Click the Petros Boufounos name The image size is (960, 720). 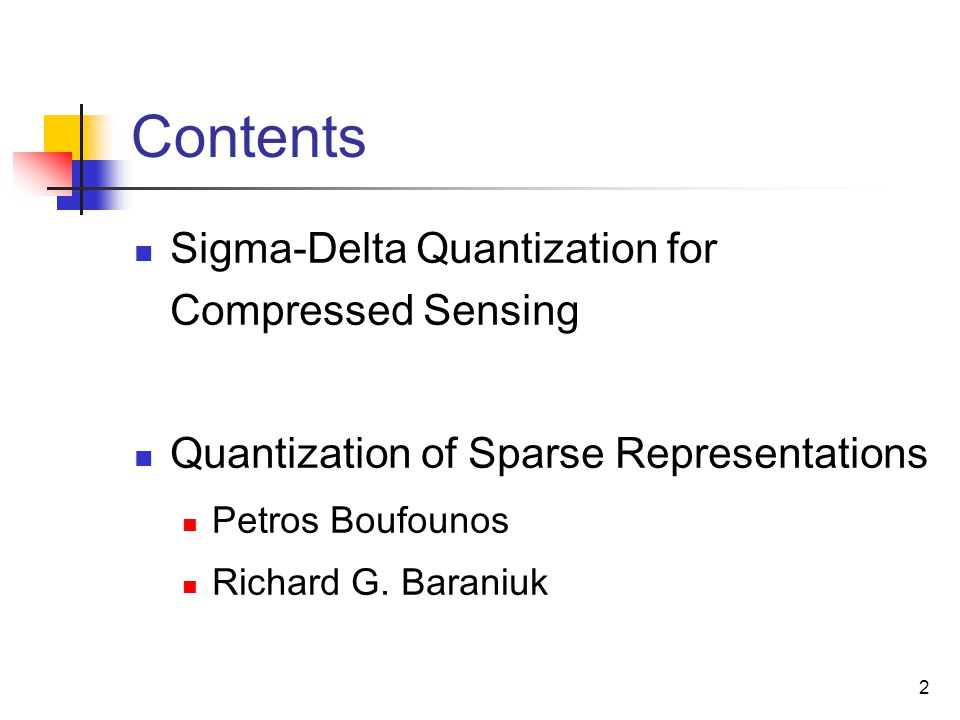tap(360, 521)
